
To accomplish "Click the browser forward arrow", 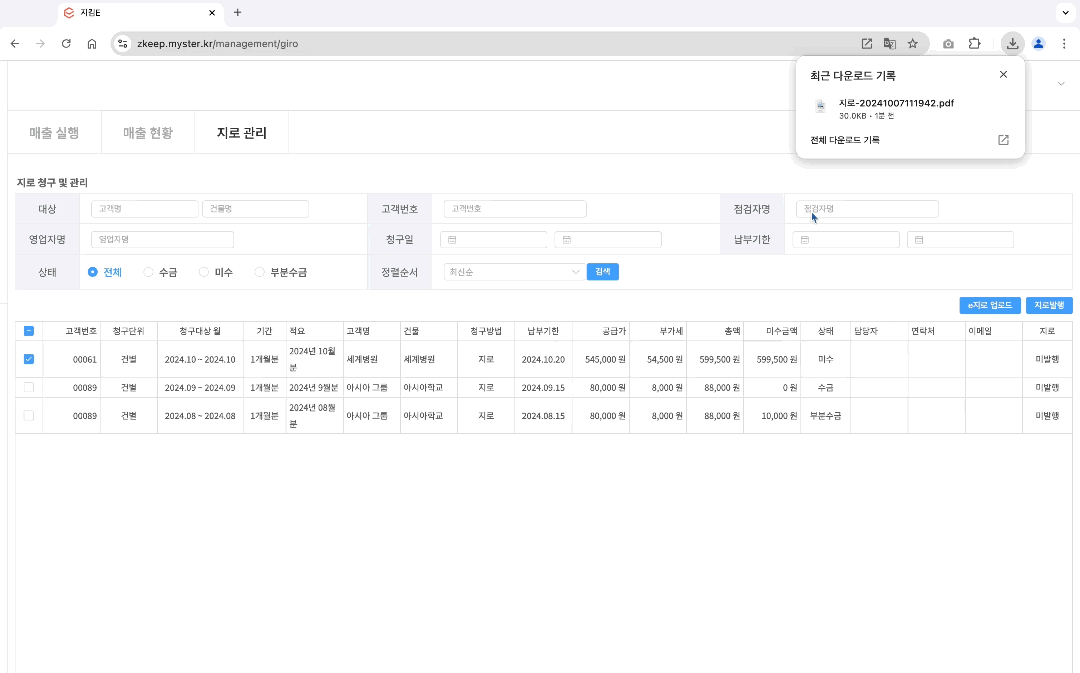I will coord(40,43).
